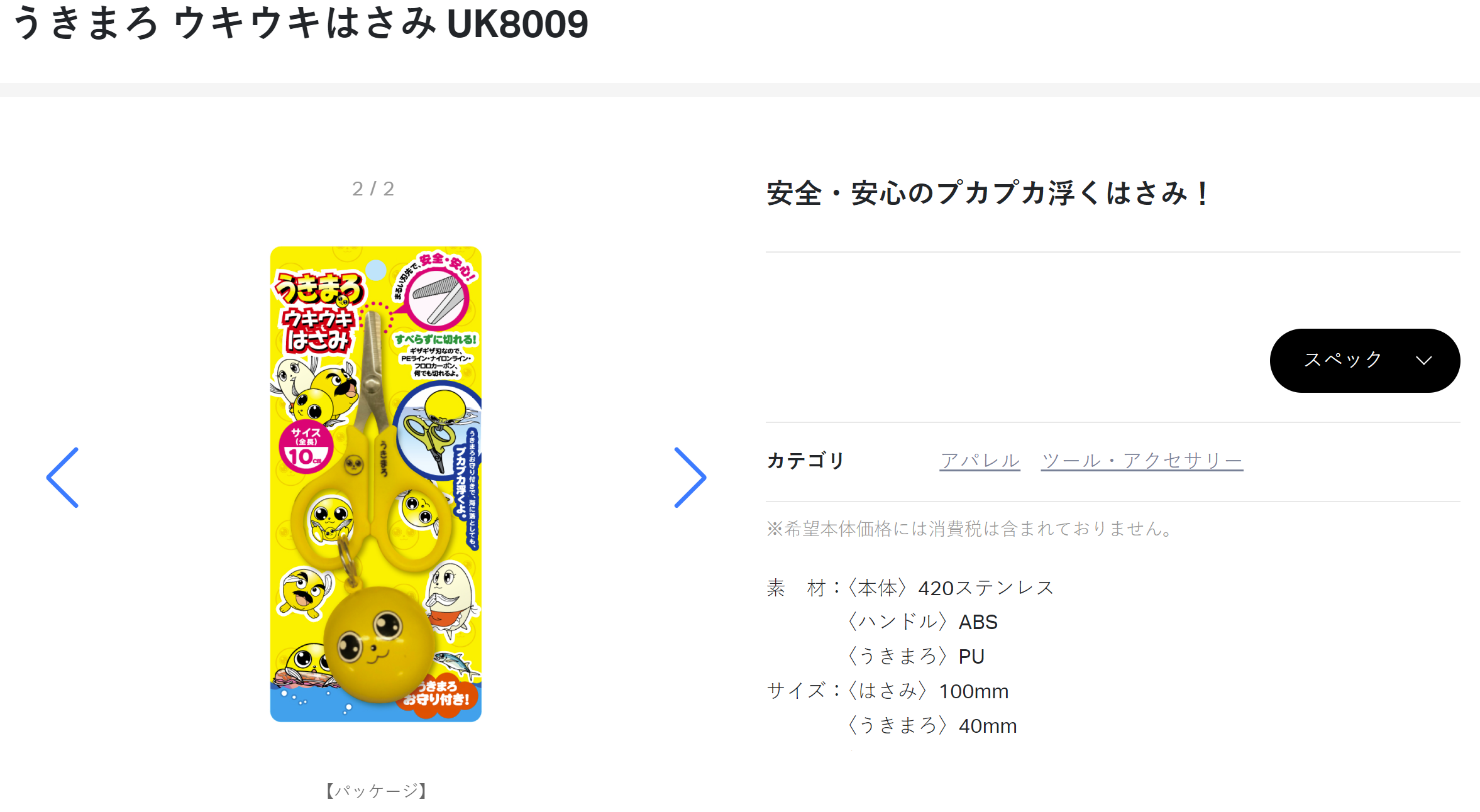Click the yellow scissors package image
Viewport: 1480px width, 812px height.
tap(375, 484)
